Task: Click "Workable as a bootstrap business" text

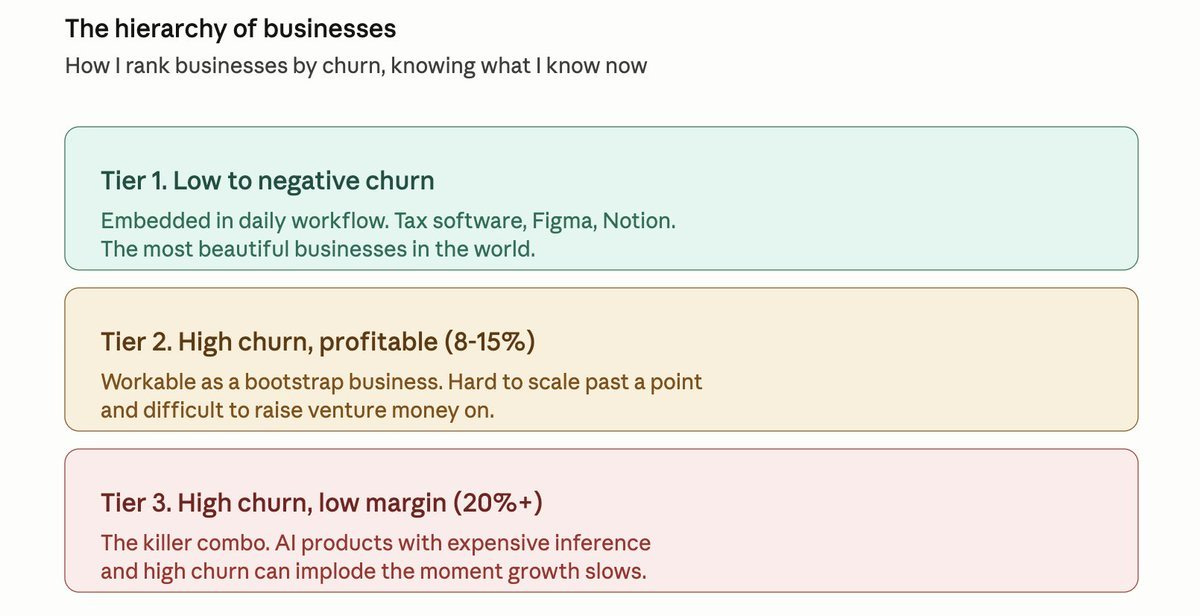Action: (270, 382)
